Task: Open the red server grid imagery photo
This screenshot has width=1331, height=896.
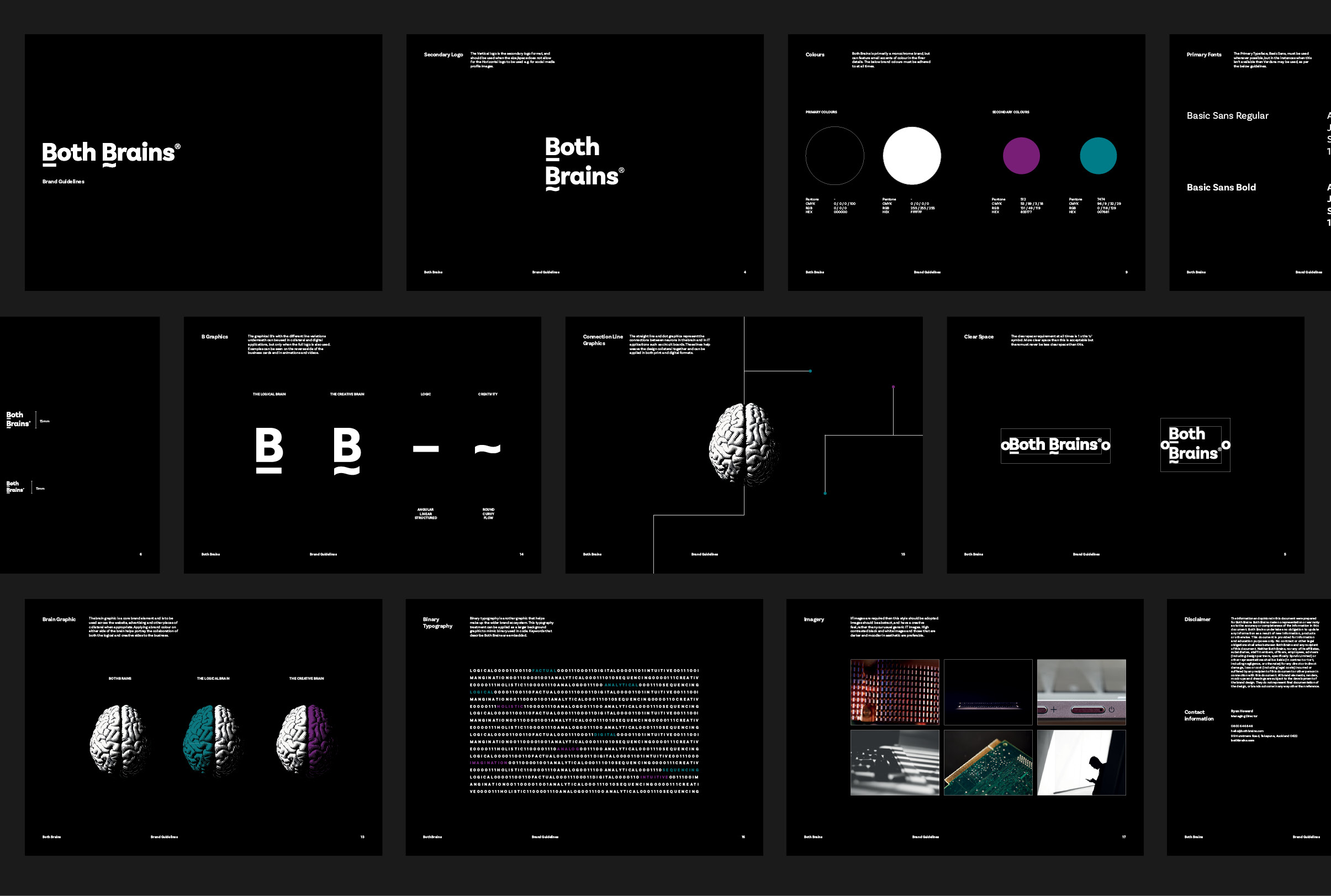Action: coord(894,692)
